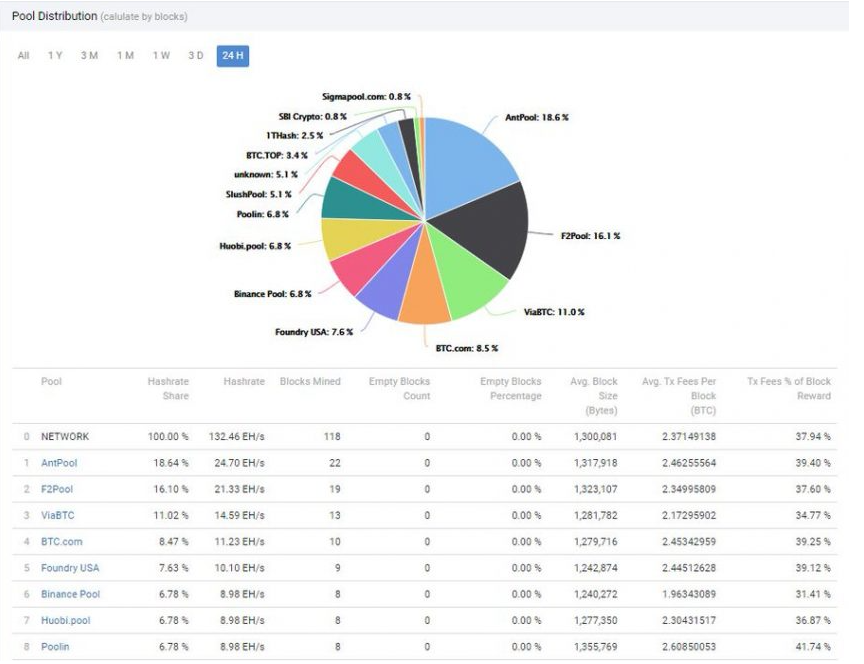Viewport: 864px width, 664px height.
Task: Open the Binance Pool link
Action: pos(71,595)
